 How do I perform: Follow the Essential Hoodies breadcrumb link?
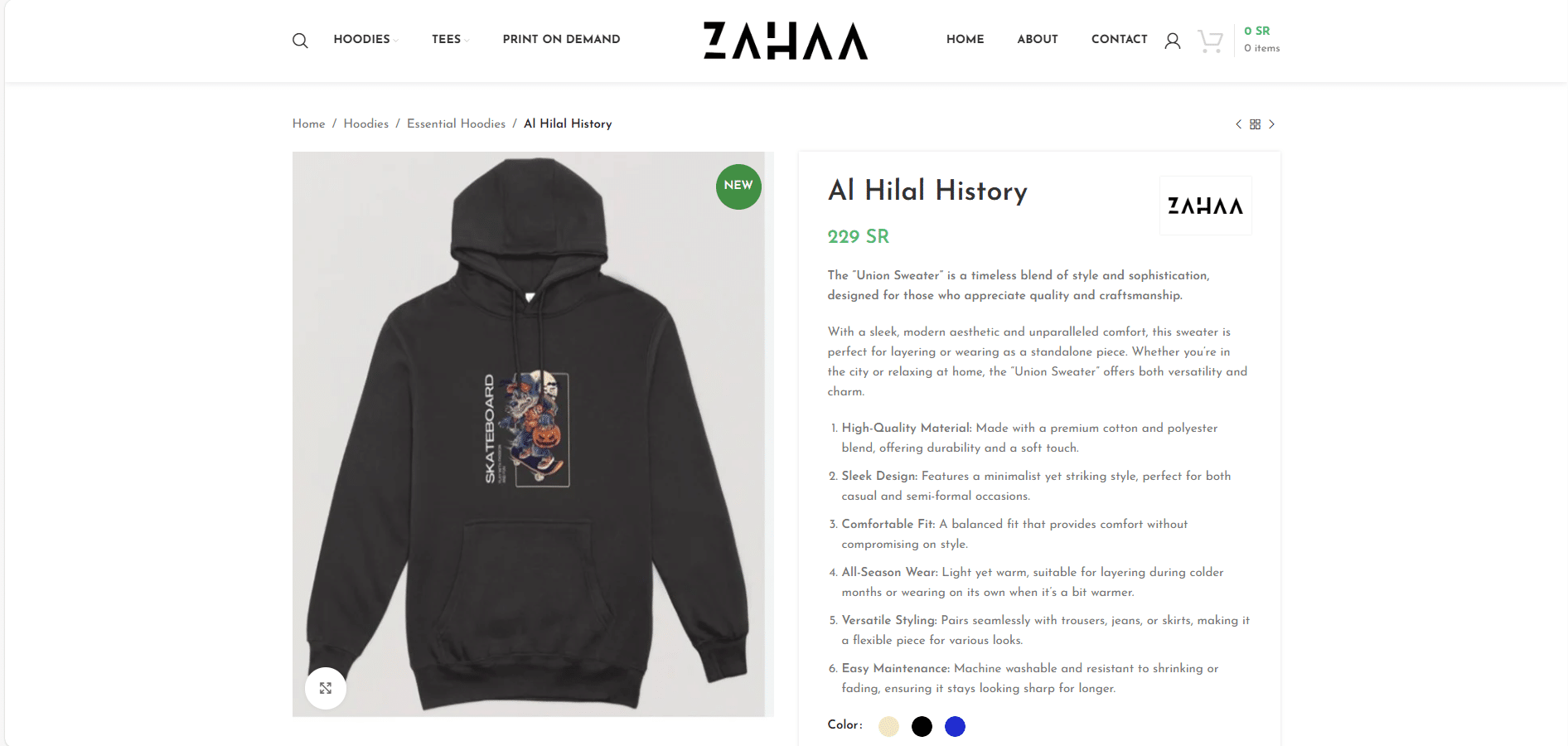456,124
